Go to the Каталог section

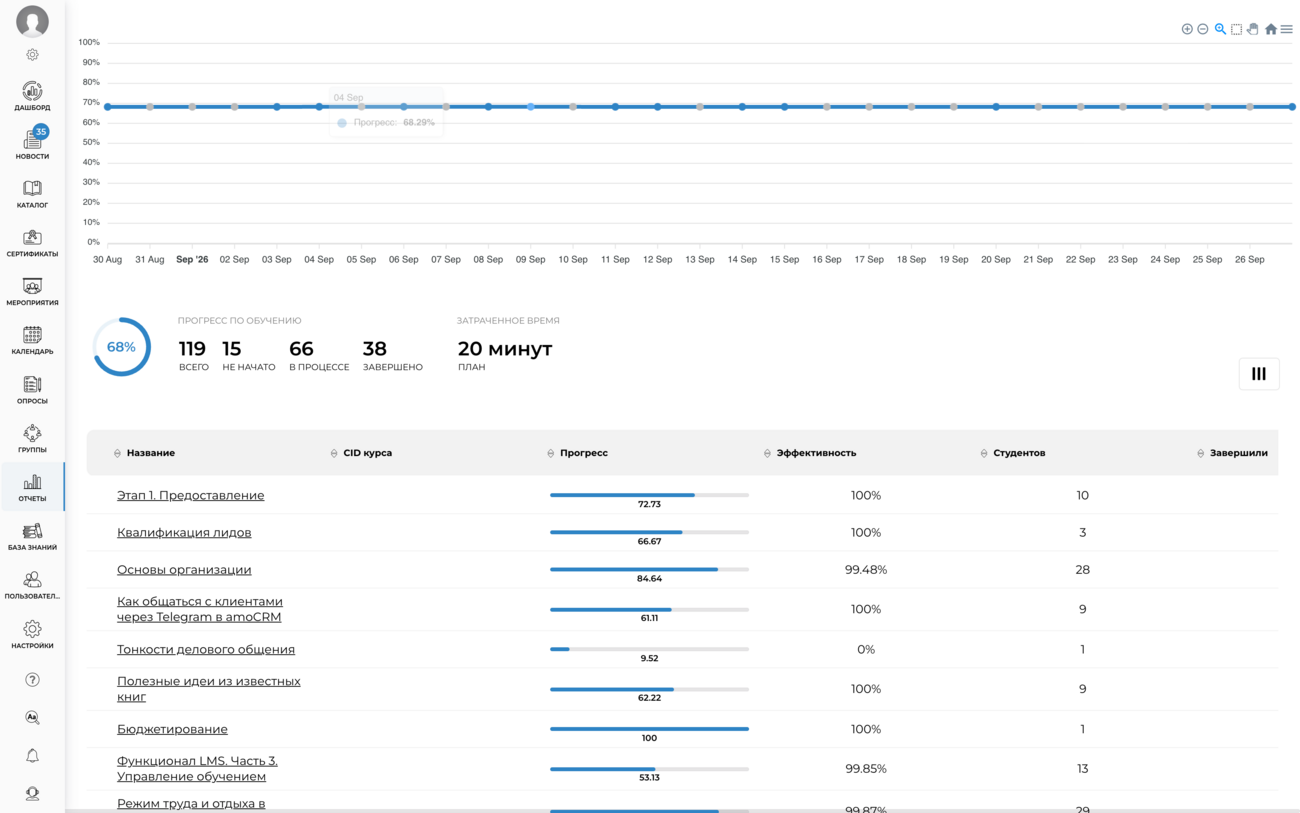(x=32, y=193)
